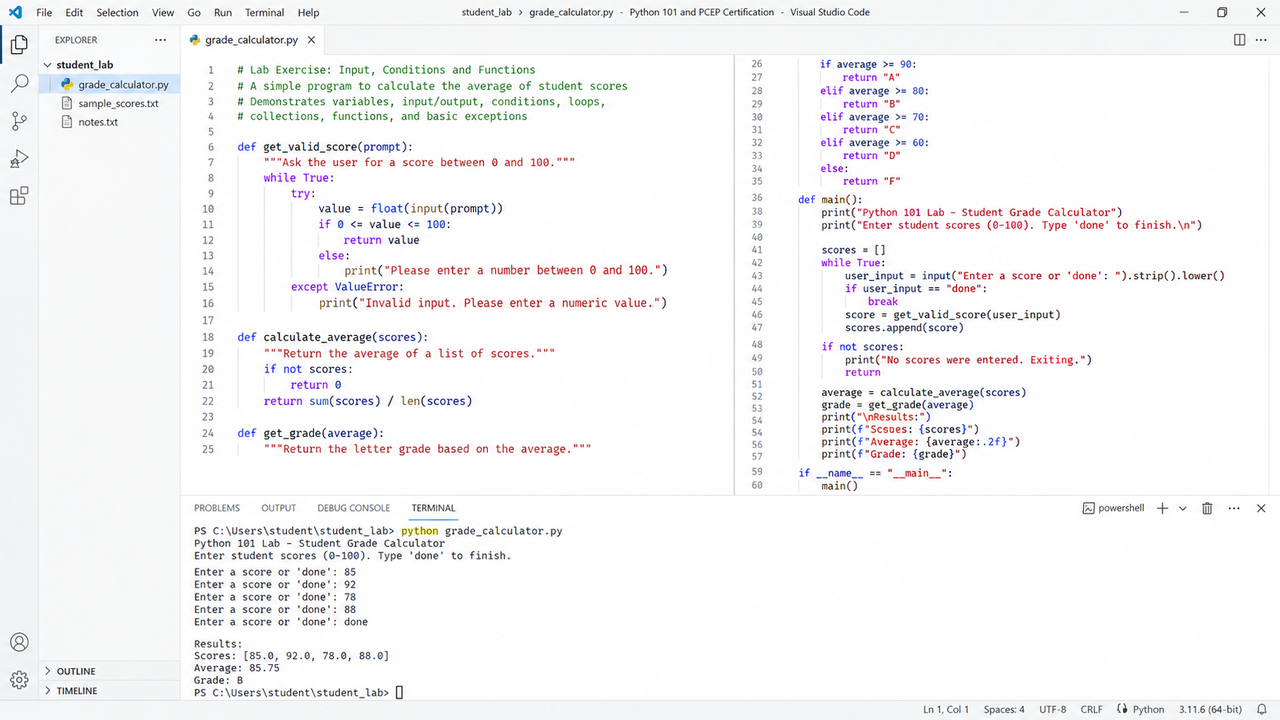
Task: Click the EXPLORER panel heading
Action: [76, 40]
